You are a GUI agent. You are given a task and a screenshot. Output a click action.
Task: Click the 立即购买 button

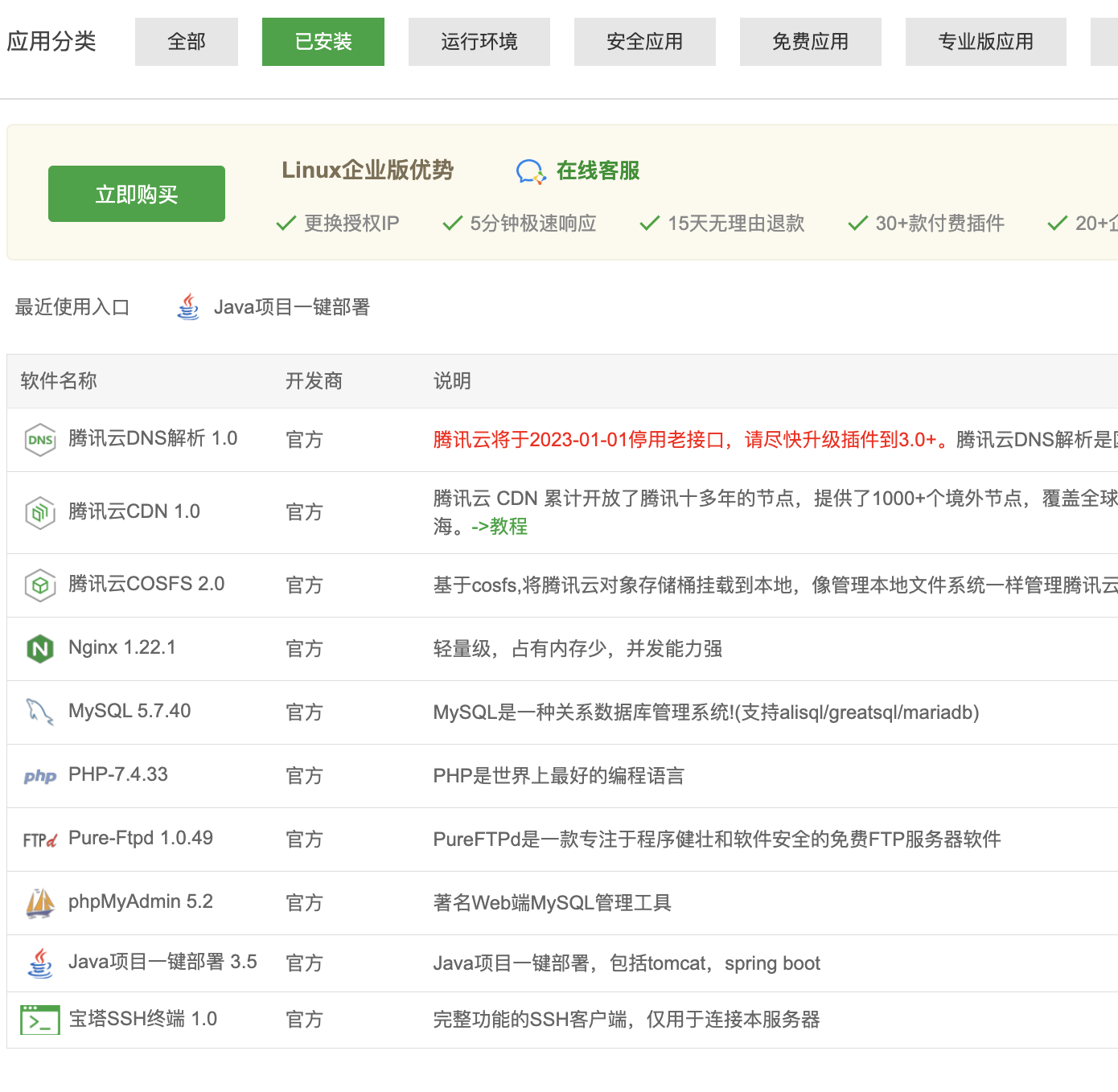[137, 194]
